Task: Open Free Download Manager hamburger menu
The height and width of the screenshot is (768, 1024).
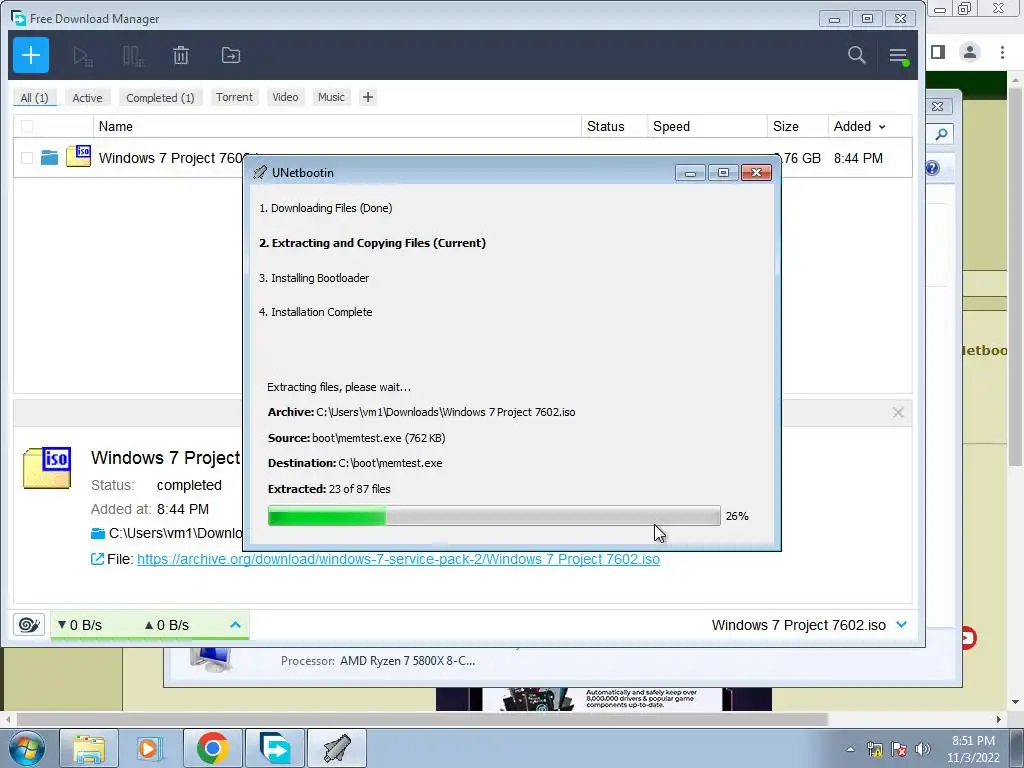Action: click(x=898, y=56)
